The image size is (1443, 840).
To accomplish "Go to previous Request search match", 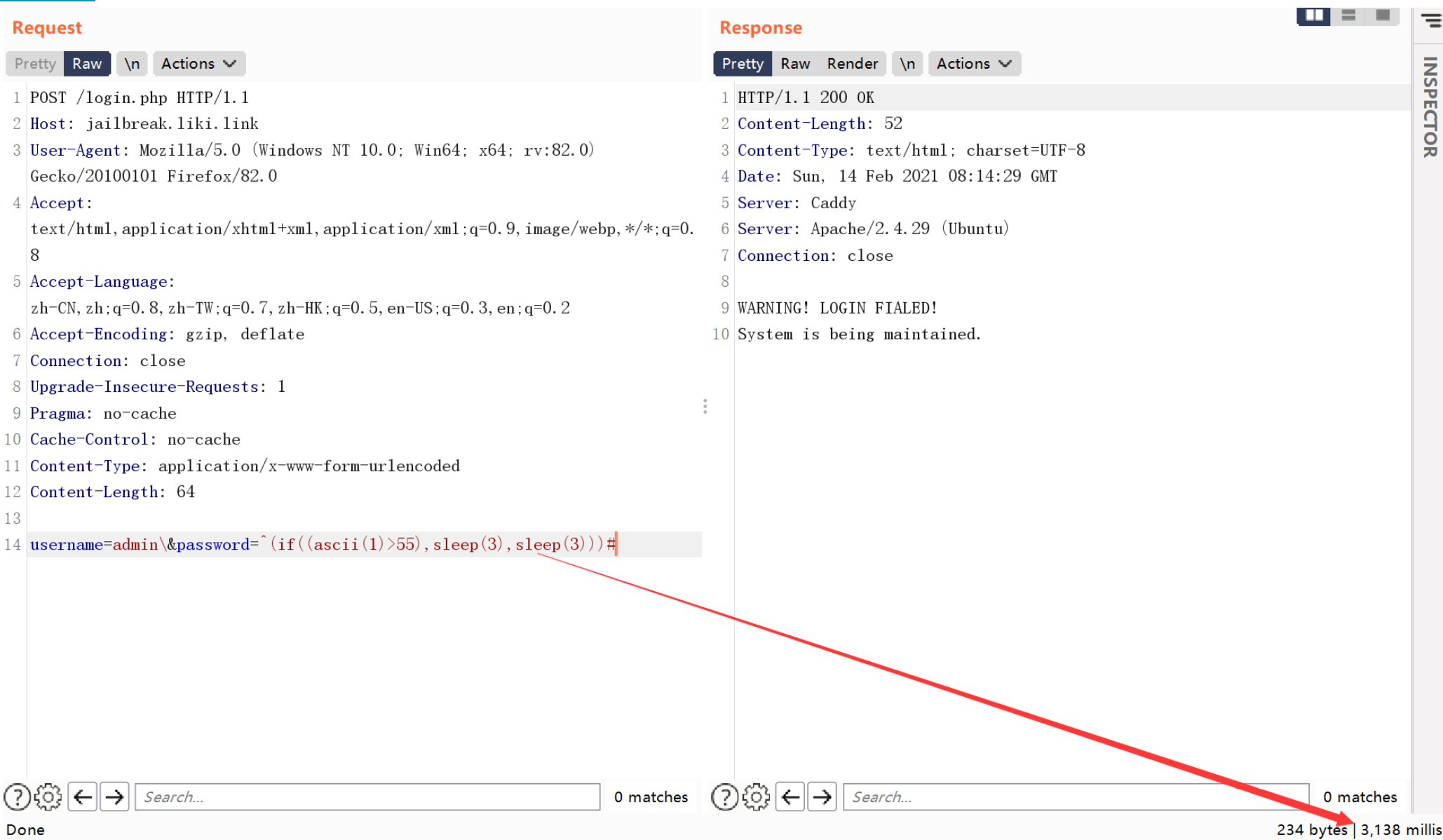I will click(x=83, y=797).
